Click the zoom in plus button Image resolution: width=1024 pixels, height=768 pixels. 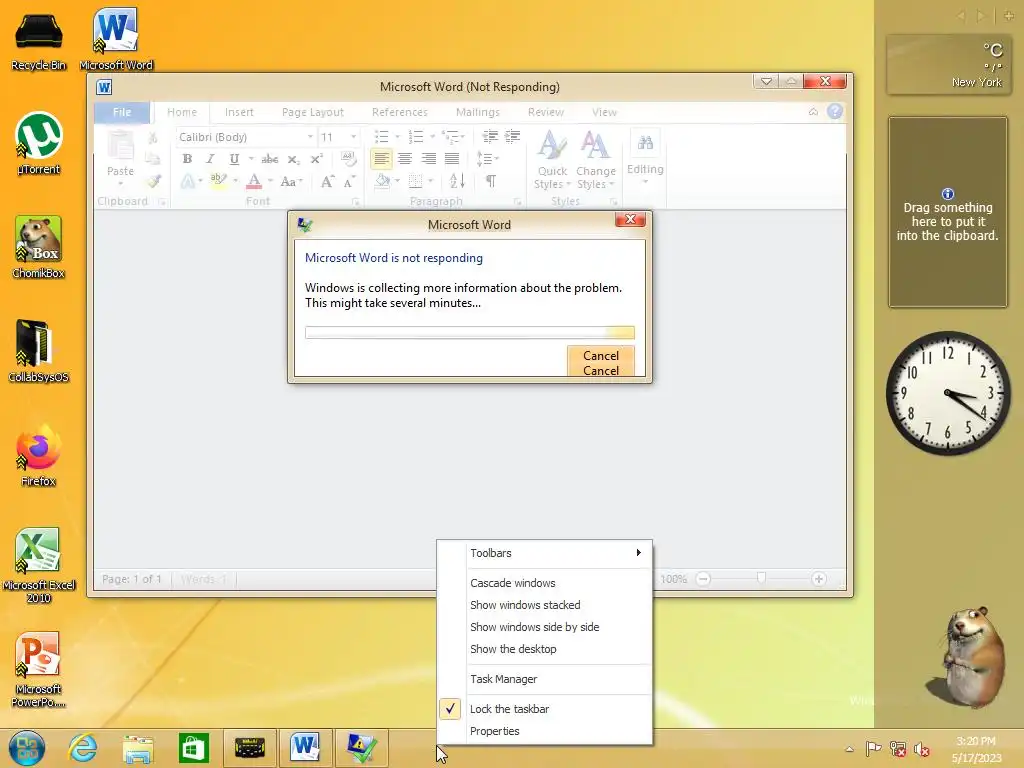819,579
